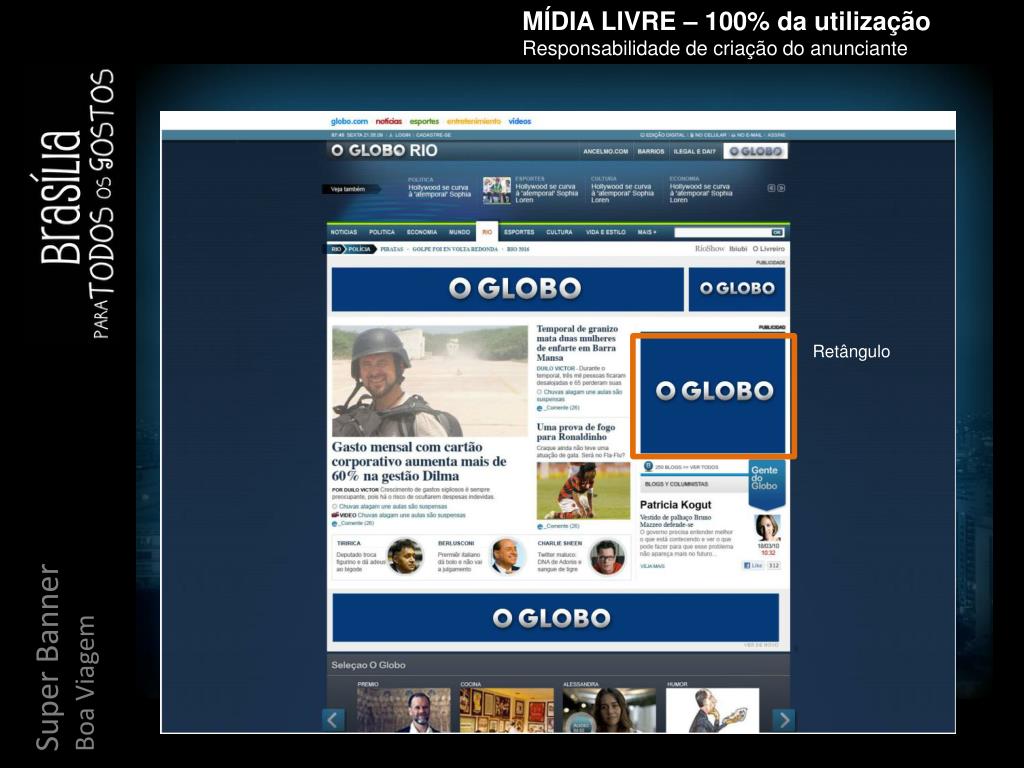This screenshot has height=768, width=1024.
Task: Click the O GLOBO RIO site logo
Action: 384,151
